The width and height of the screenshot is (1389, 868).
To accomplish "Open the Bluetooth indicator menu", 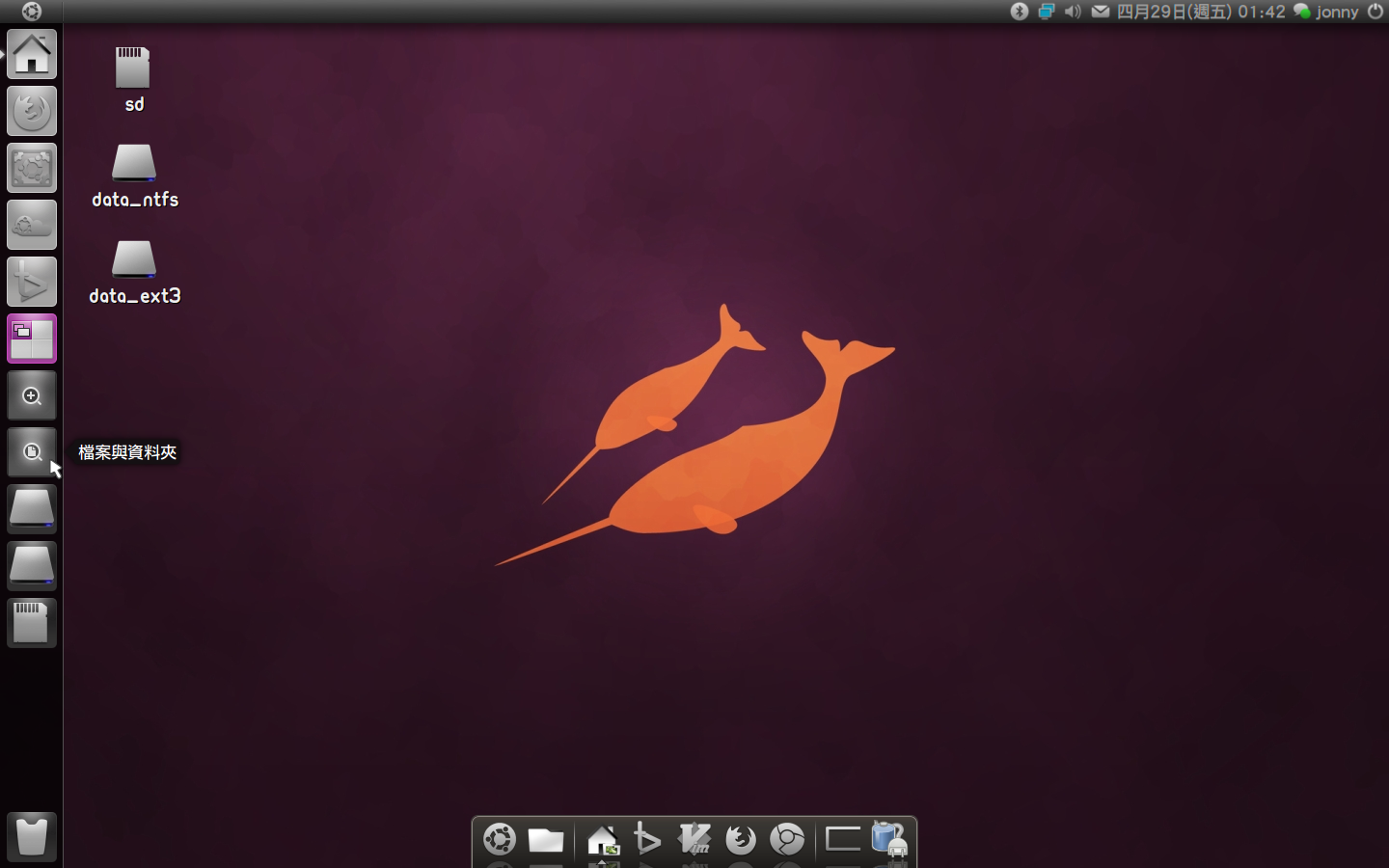I will click(1020, 12).
